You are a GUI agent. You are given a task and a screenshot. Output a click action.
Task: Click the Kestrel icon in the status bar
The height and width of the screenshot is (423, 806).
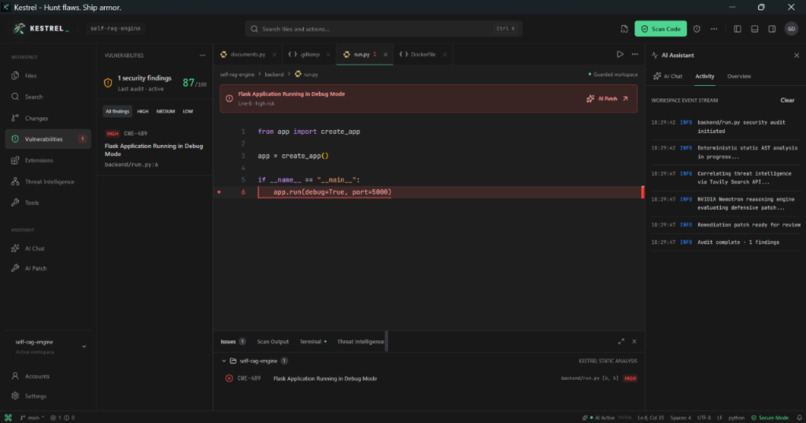(x=8, y=417)
